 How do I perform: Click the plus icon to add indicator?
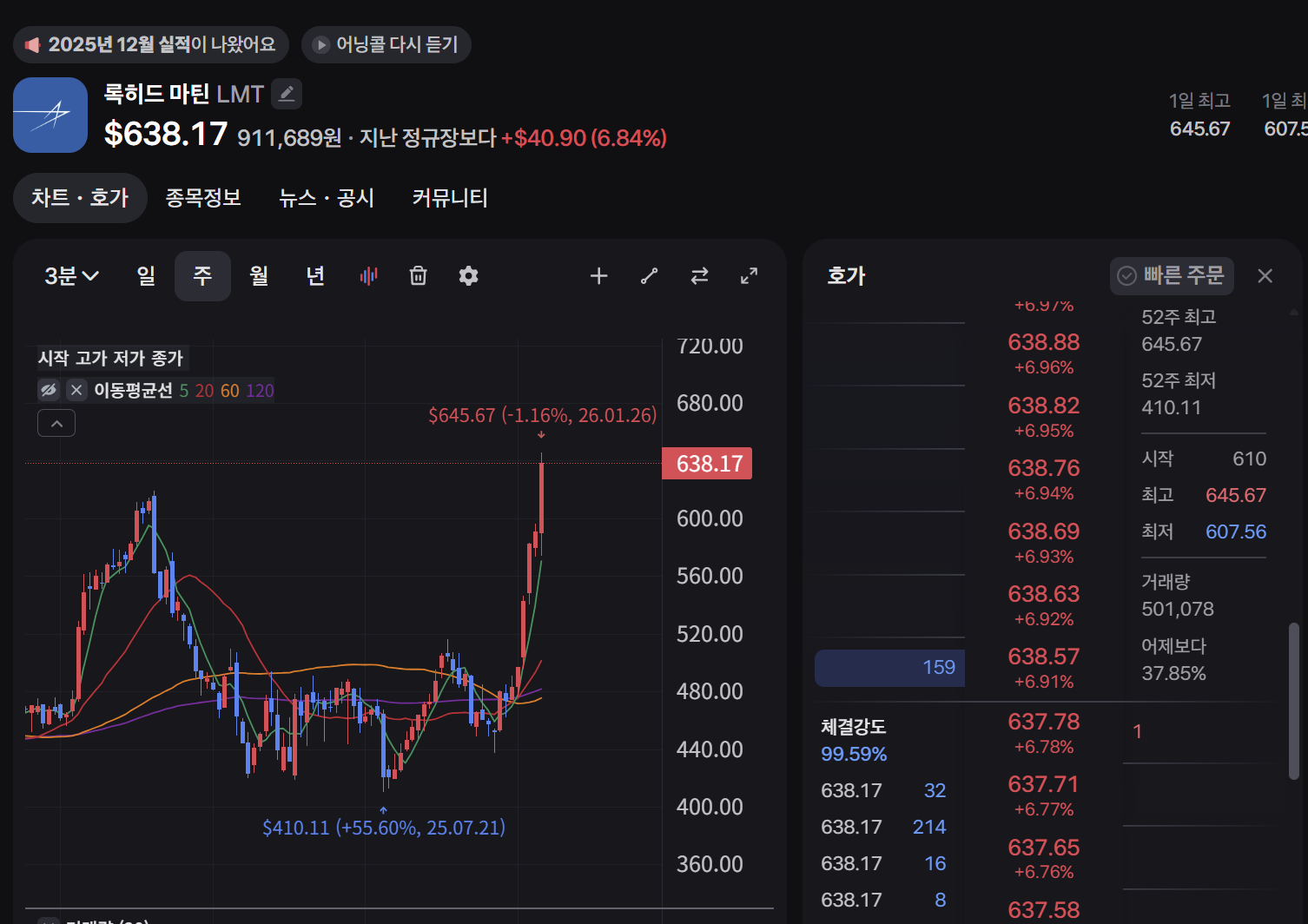(598, 276)
